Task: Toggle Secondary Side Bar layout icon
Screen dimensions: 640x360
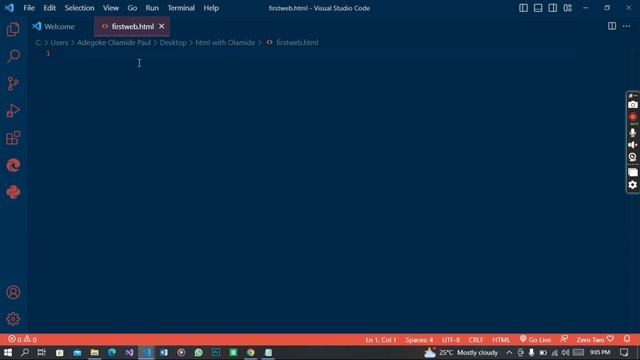Action: [553, 8]
